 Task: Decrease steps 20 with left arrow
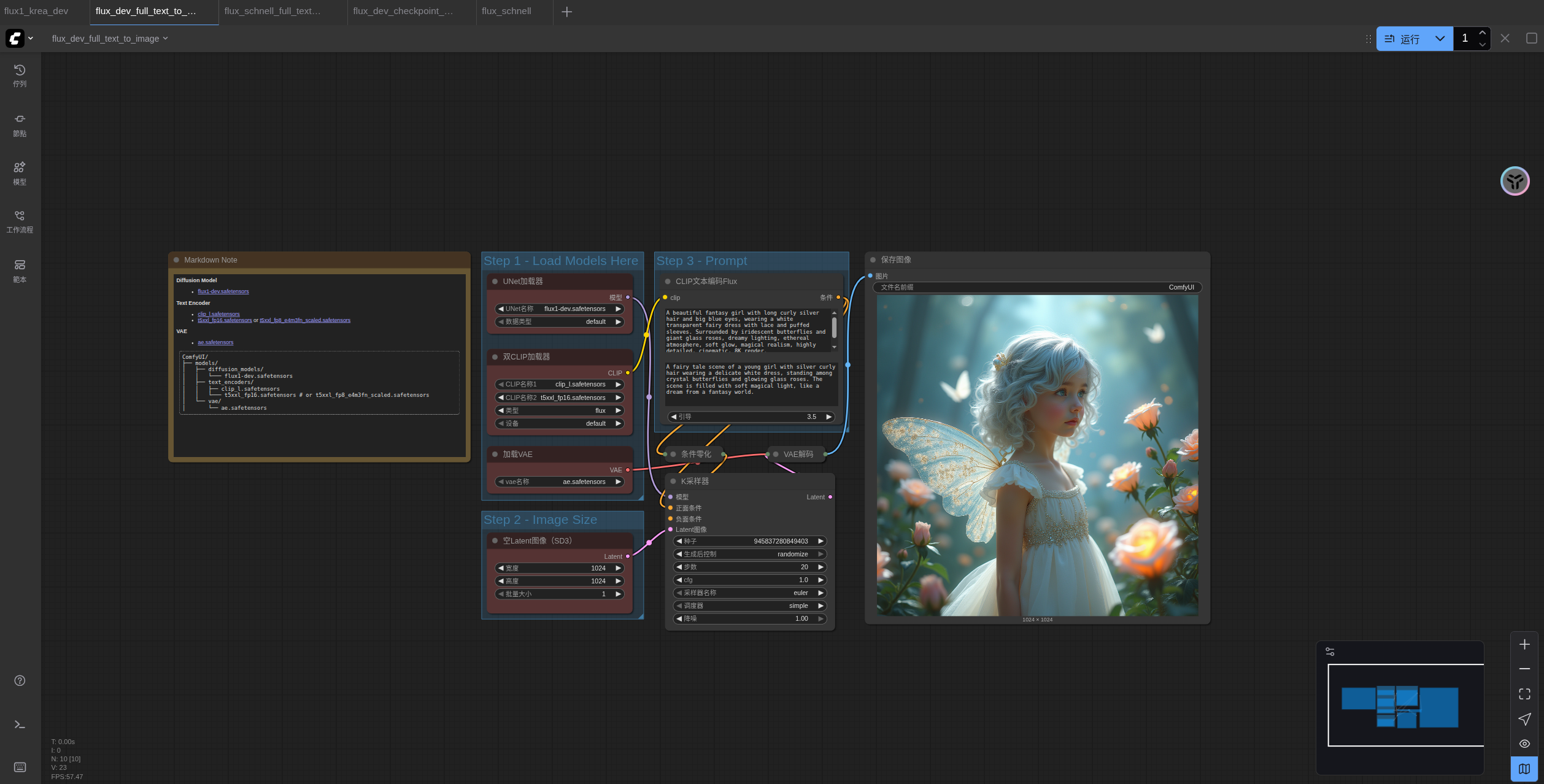tap(679, 567)
